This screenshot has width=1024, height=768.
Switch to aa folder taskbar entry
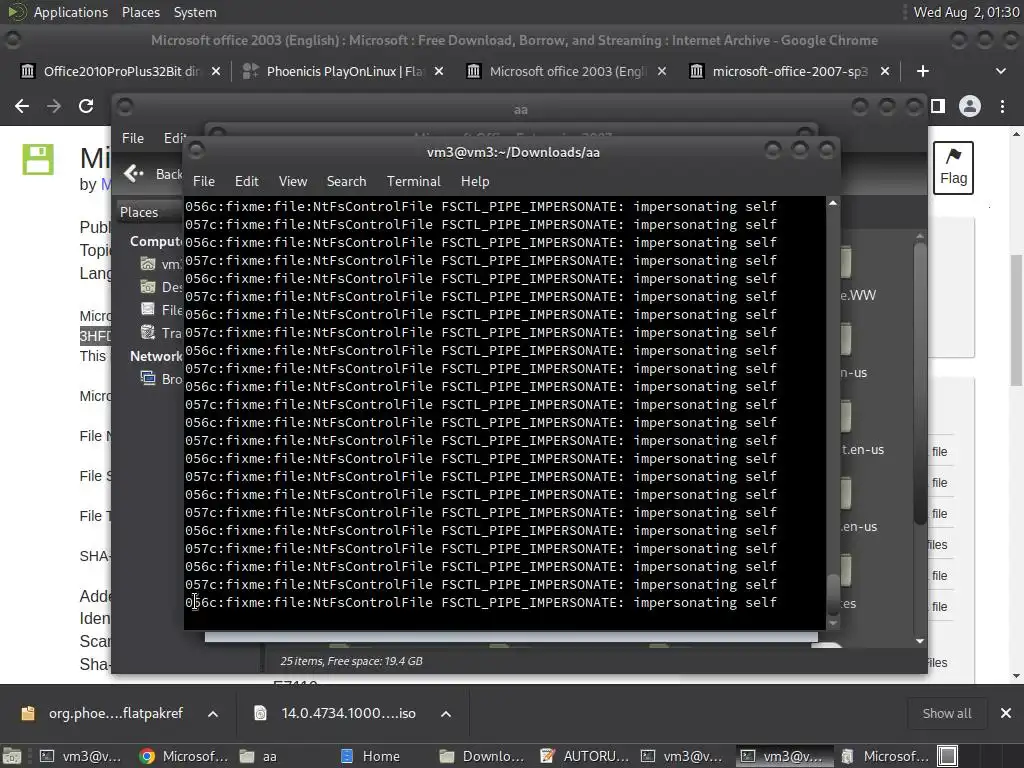point(284,756)
